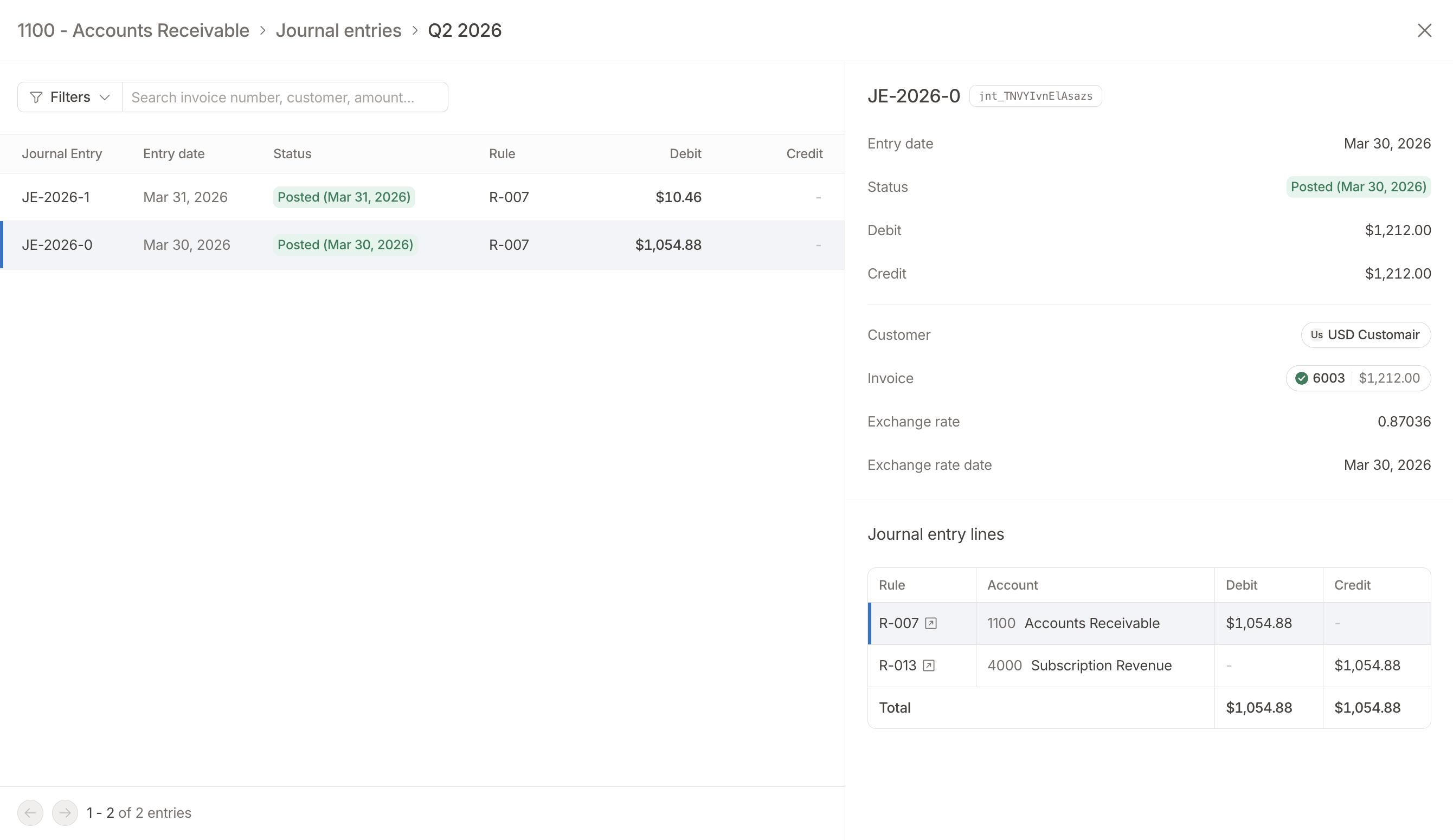The height and width of the screenshot is (840, 1453).
Task: Click the $1,054.88 debit in JE-2026-0 row
Action: [668, 245]
